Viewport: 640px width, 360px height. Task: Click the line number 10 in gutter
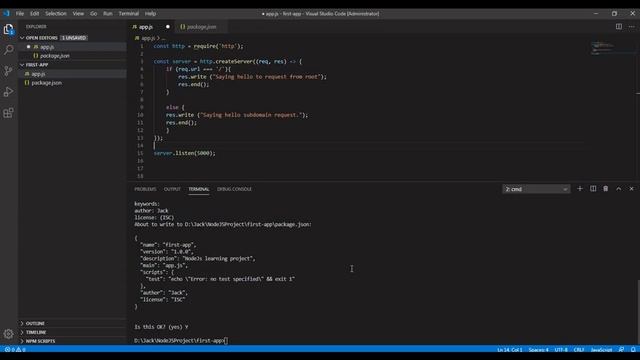coord(140,115)
